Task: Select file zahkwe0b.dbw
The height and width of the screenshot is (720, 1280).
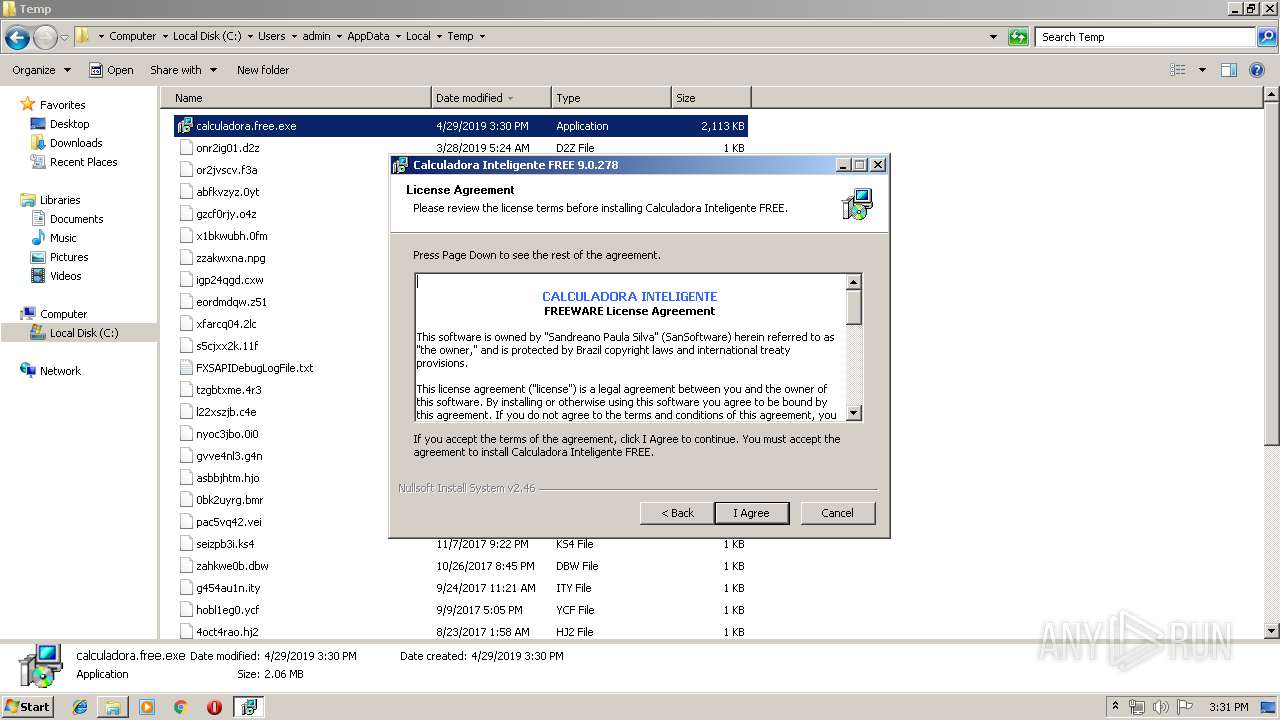Action: coord(232,566)
